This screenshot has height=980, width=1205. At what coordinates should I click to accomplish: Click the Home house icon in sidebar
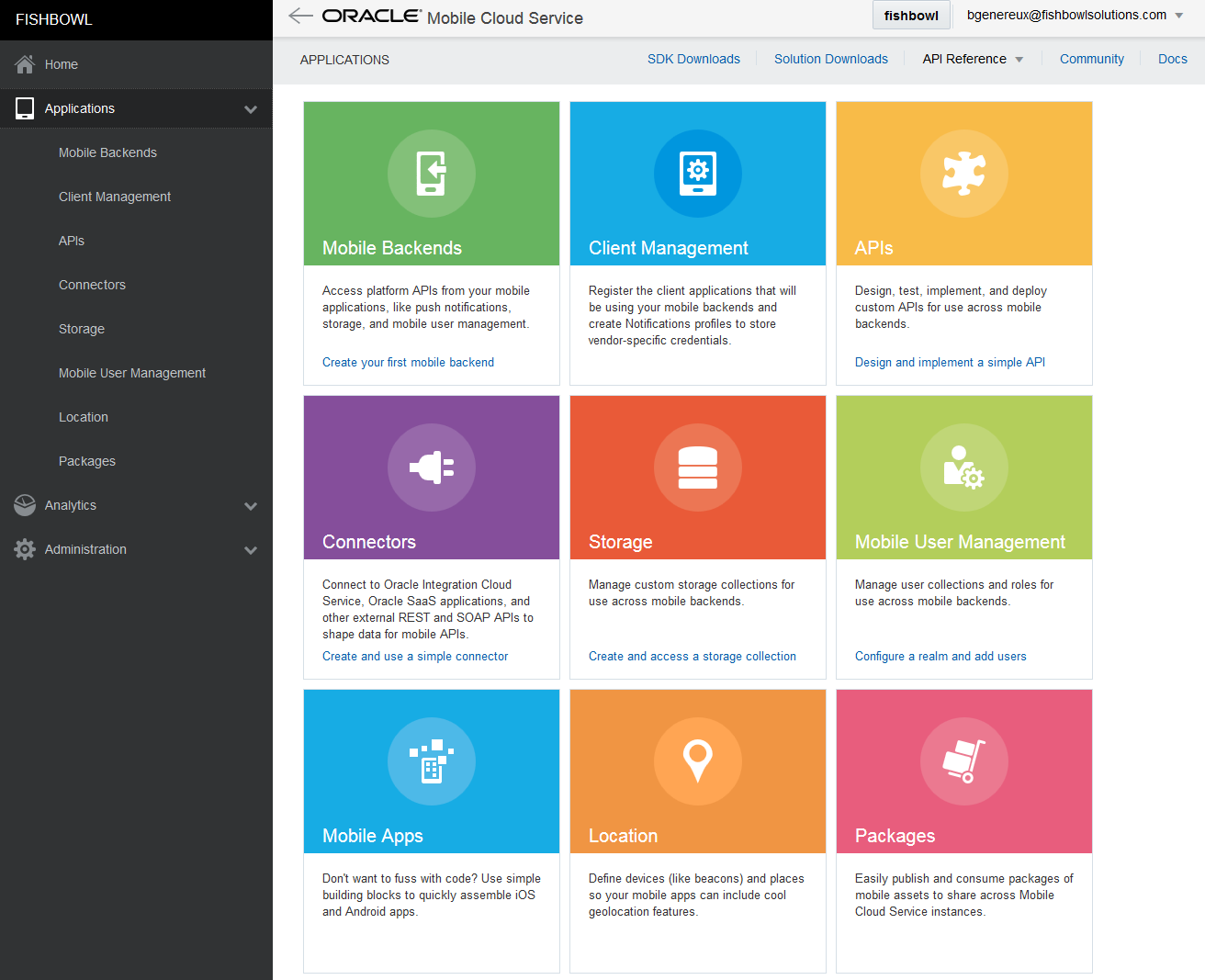coord(25,64)
